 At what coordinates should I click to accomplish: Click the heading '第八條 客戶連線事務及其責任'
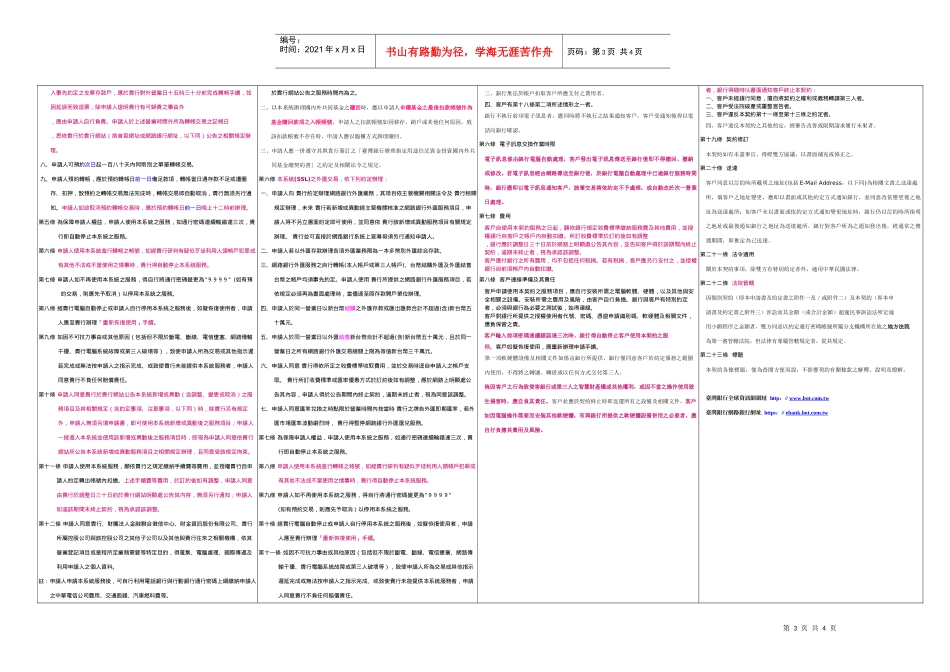coord(517,279)
